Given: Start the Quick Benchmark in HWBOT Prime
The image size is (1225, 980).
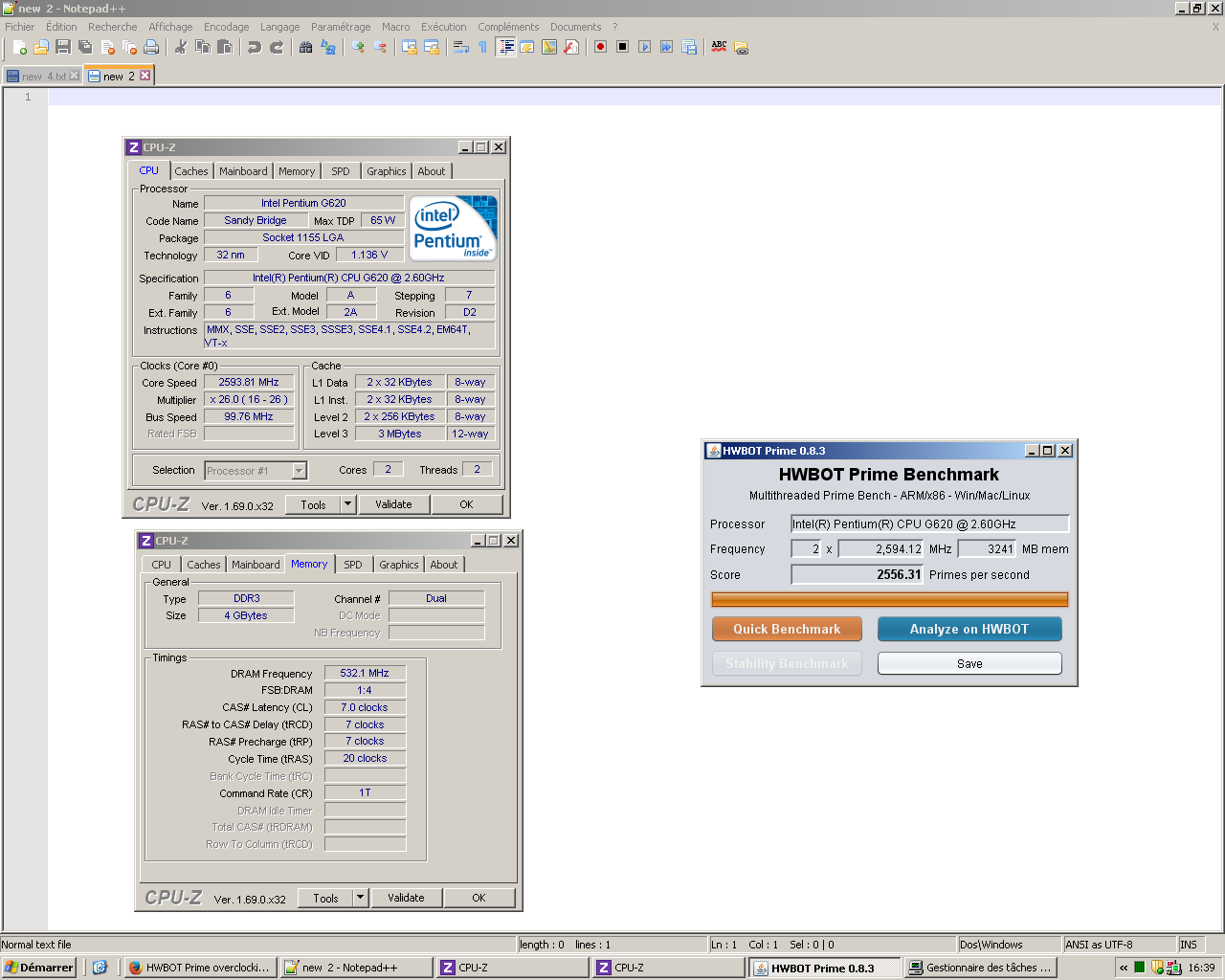Looking at the screenshot, I should coord(787,629).
